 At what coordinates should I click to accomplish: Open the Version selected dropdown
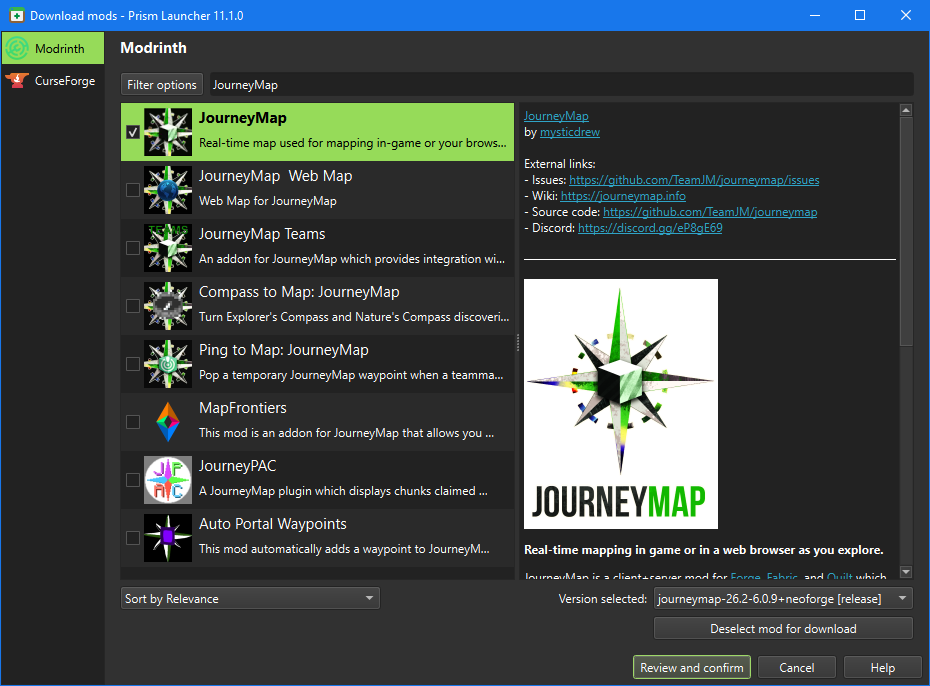tap(783, 598)
